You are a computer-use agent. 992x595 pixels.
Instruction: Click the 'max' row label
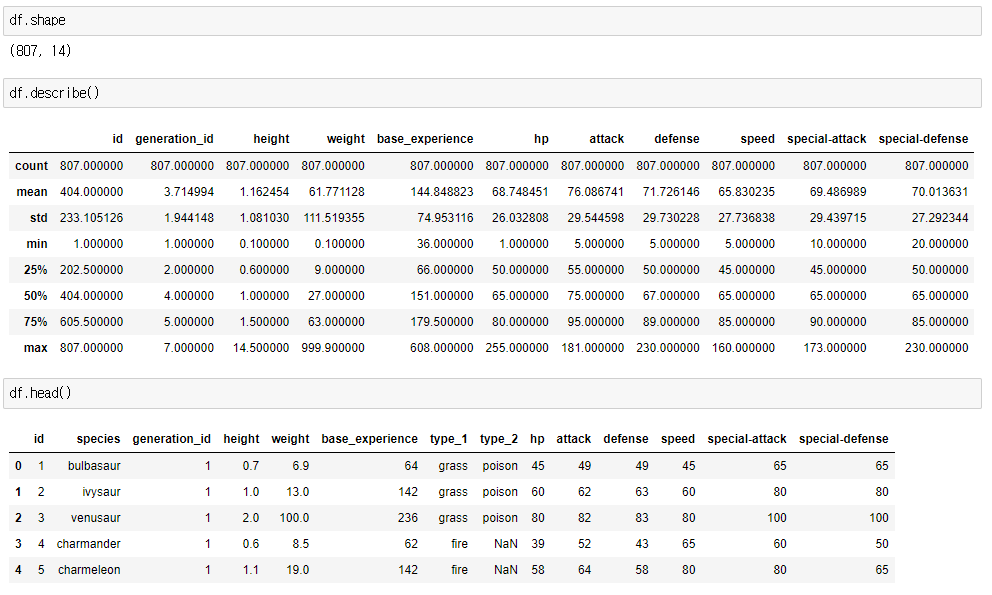pos(36,348)
